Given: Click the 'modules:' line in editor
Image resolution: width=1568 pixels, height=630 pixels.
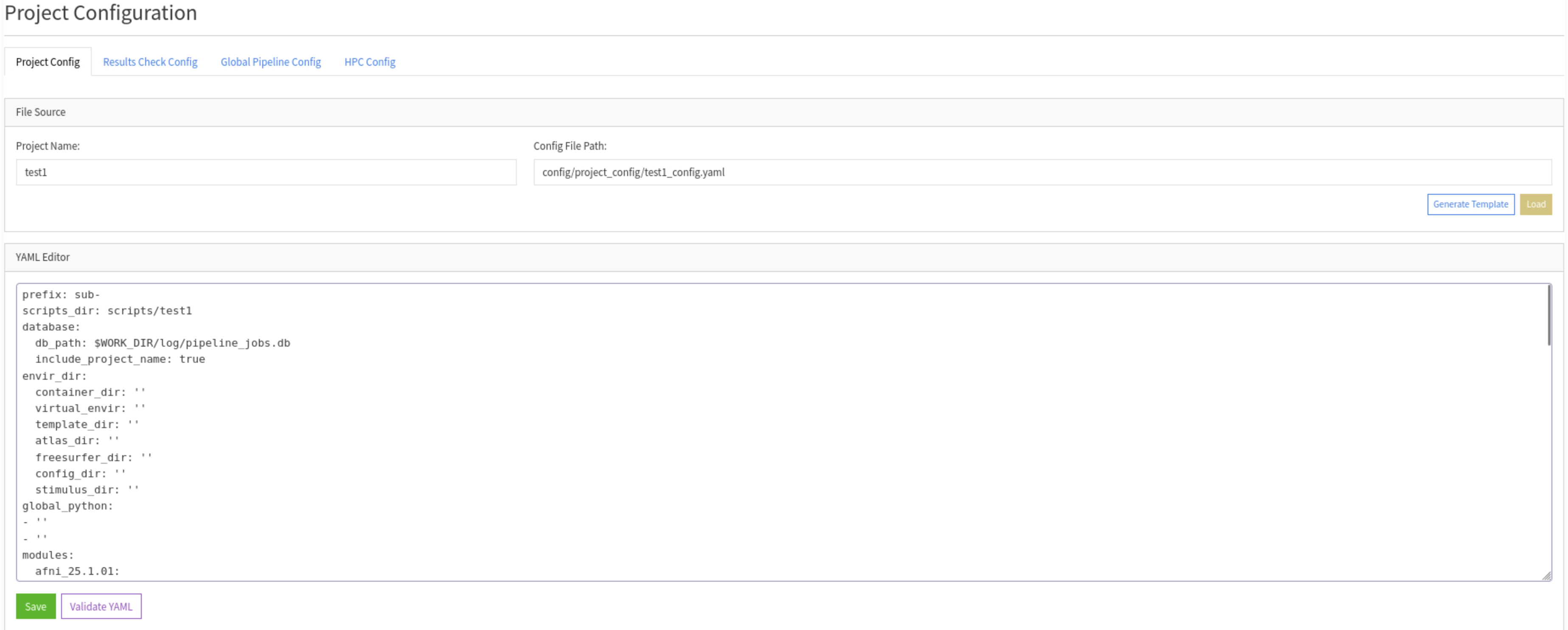Looking at the screenshot, I should [x=48, y=555].
